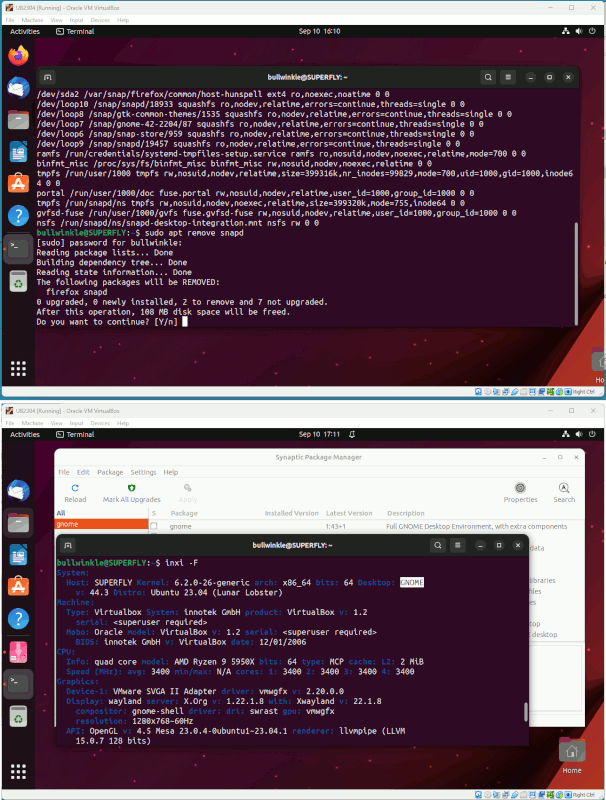
Task: Click network status icon beside the 16:10 clock
Action: pyautogui.click(x=566, y=31)
